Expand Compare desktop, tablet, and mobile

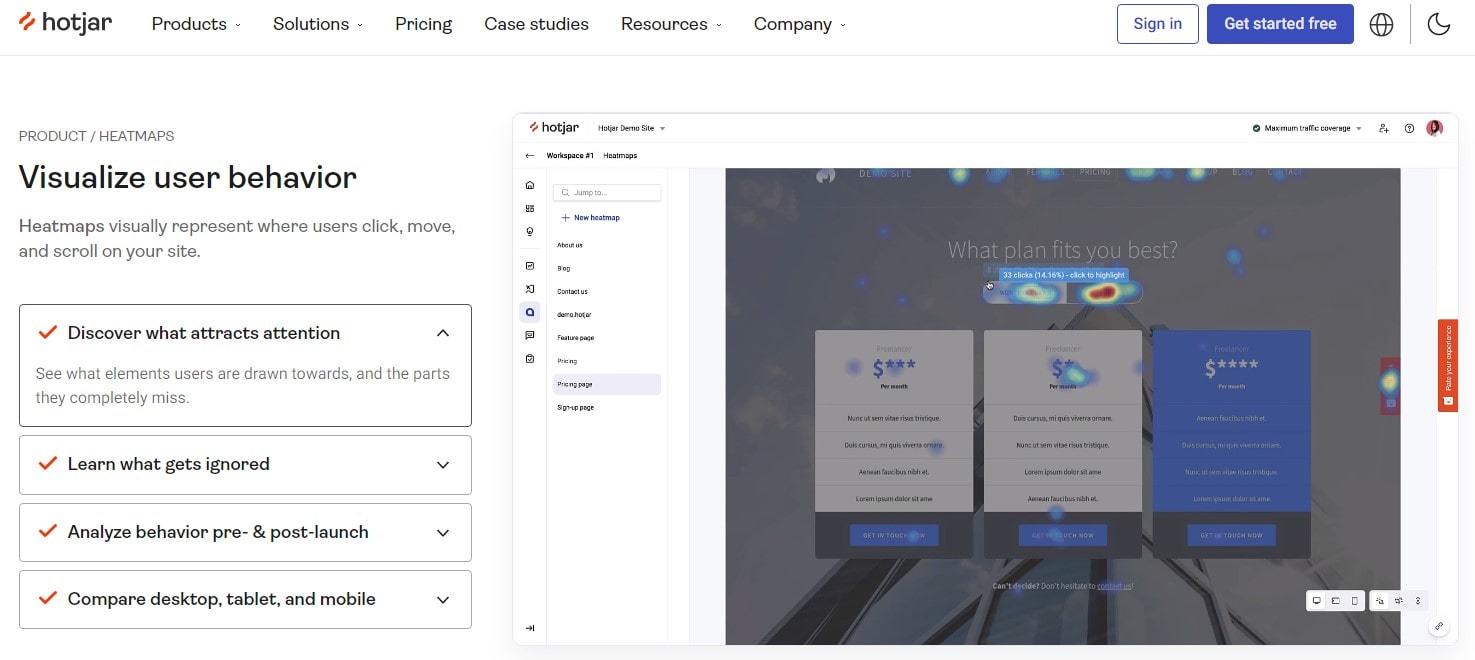(245, 599)
